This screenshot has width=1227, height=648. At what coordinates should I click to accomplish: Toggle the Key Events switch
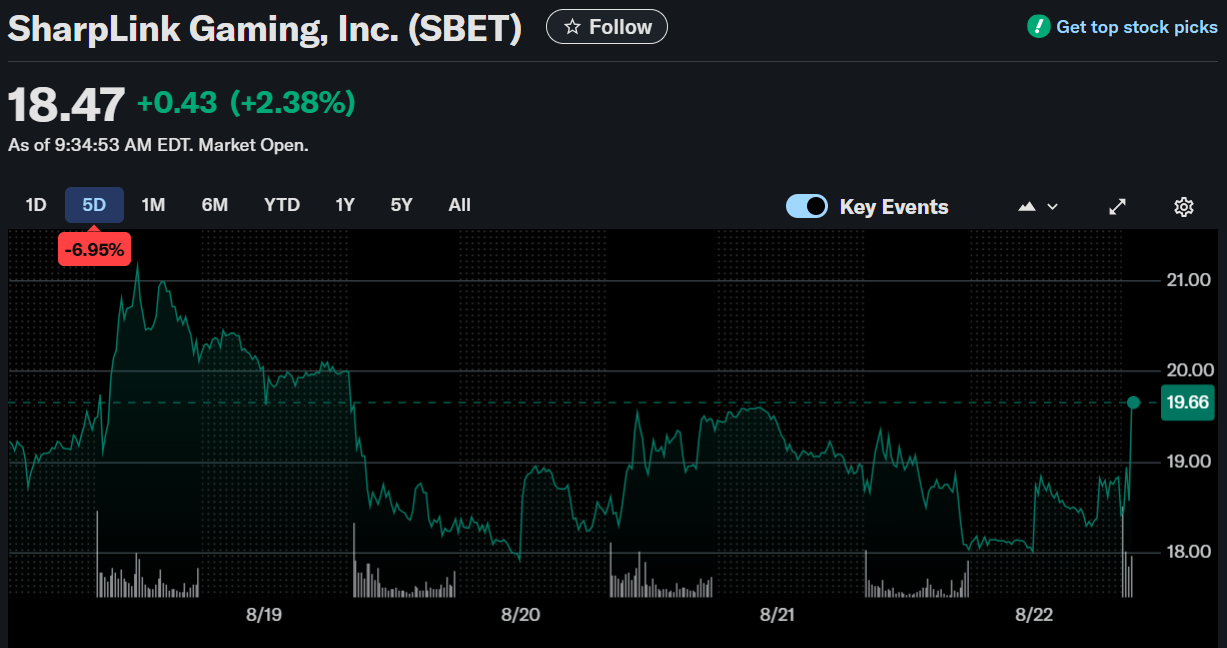tap(807, 207)
